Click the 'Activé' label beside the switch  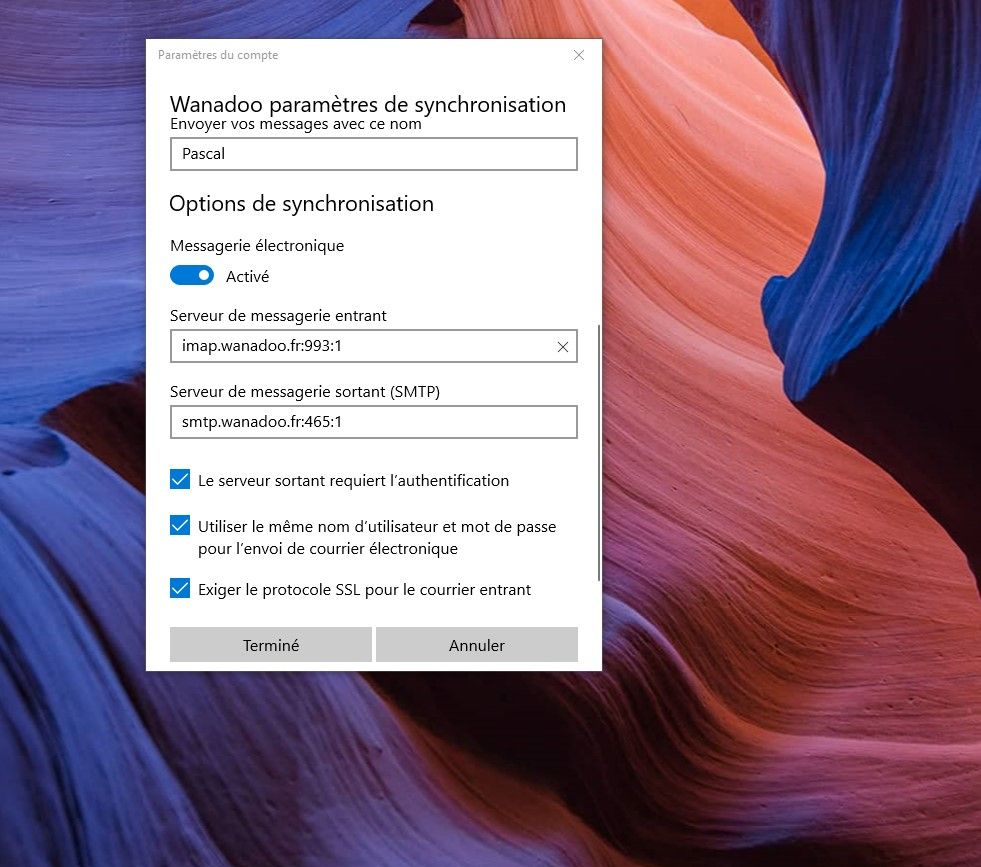click(247, 276)
